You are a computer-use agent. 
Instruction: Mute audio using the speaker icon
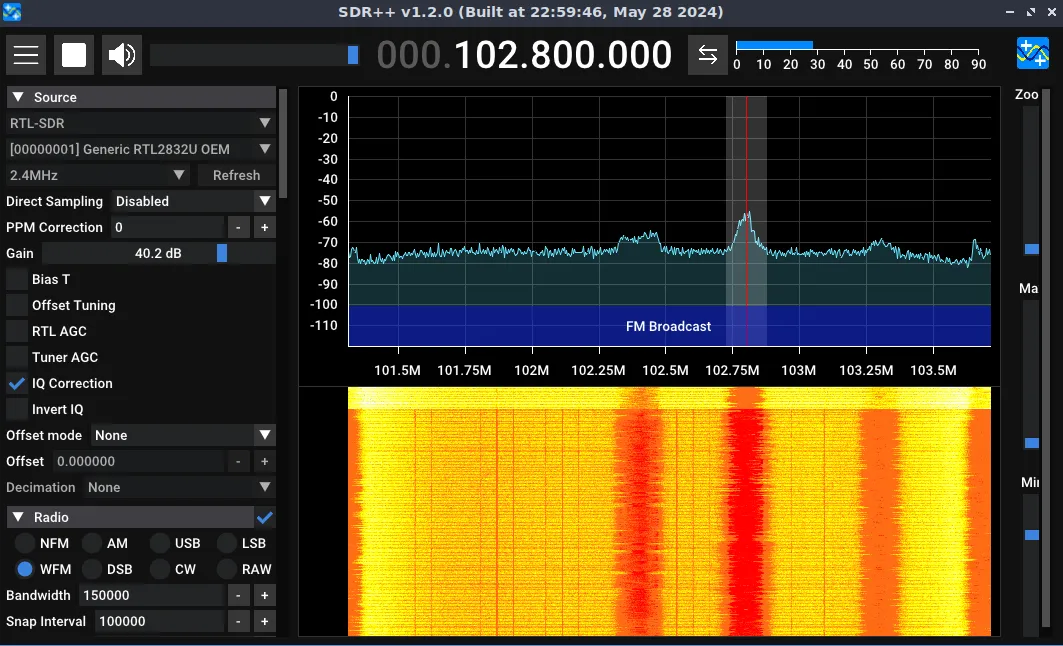point(121,55)
